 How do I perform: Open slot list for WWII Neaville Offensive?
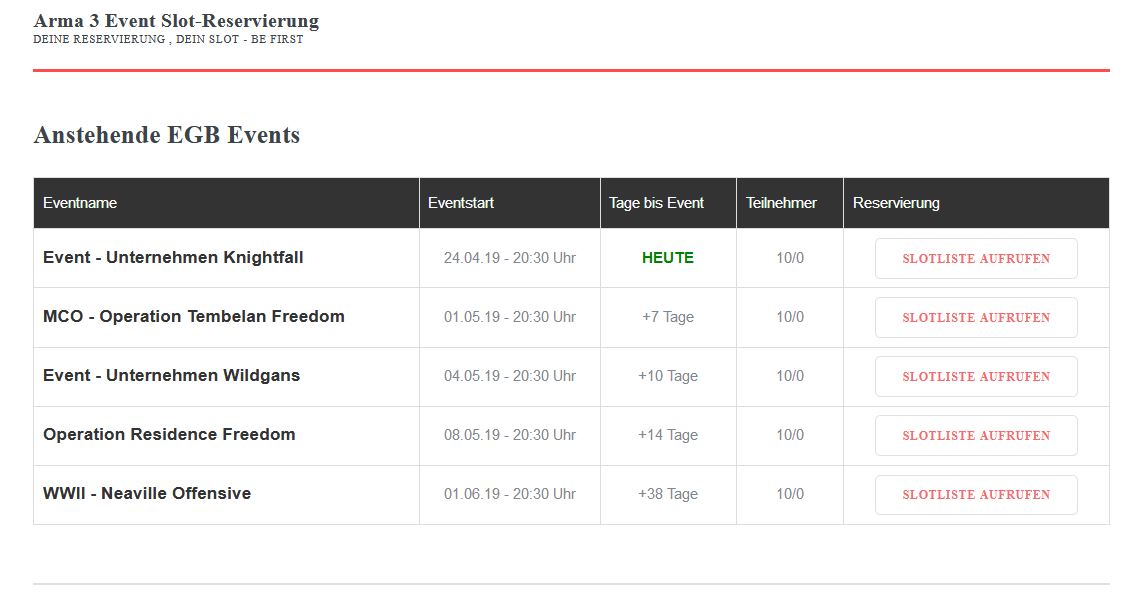click(x=975, y=495)
